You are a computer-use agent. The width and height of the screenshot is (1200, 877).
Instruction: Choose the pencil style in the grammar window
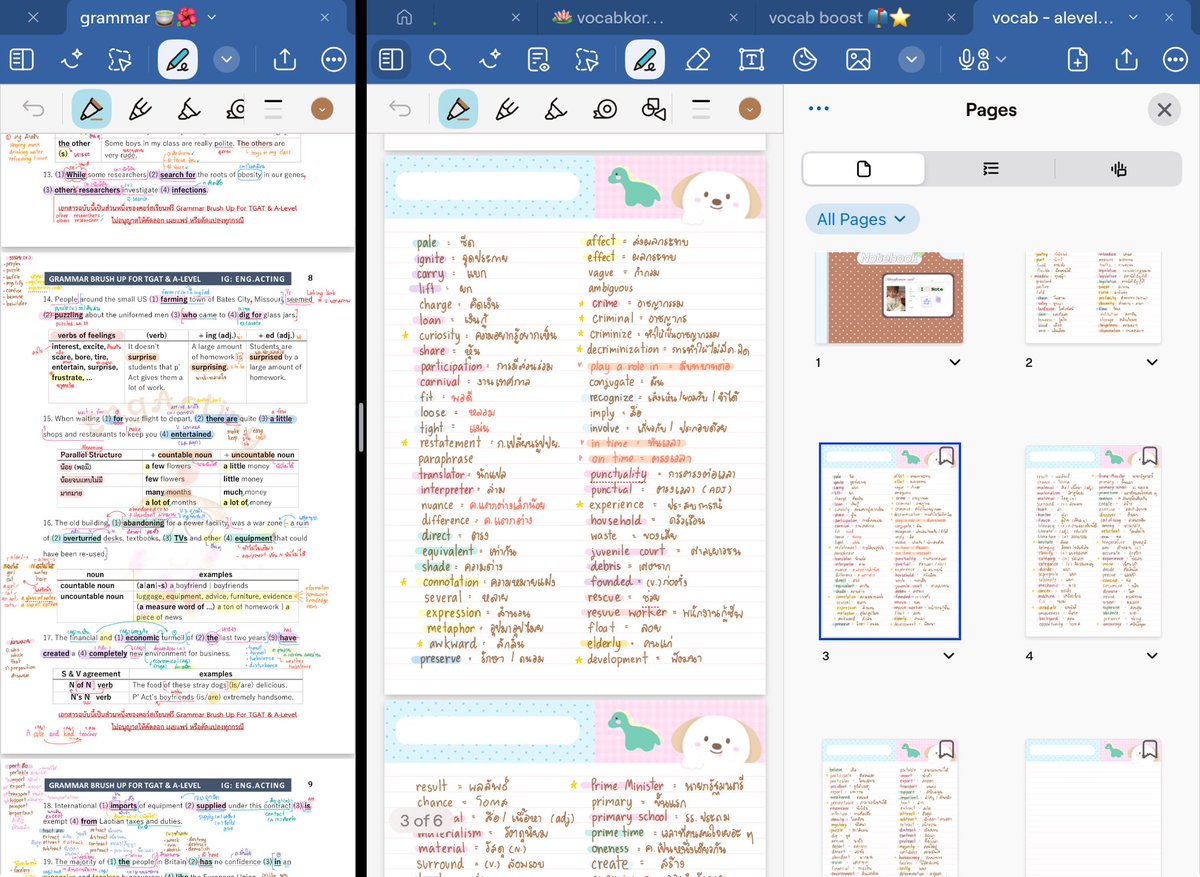(x=141, y=109)
